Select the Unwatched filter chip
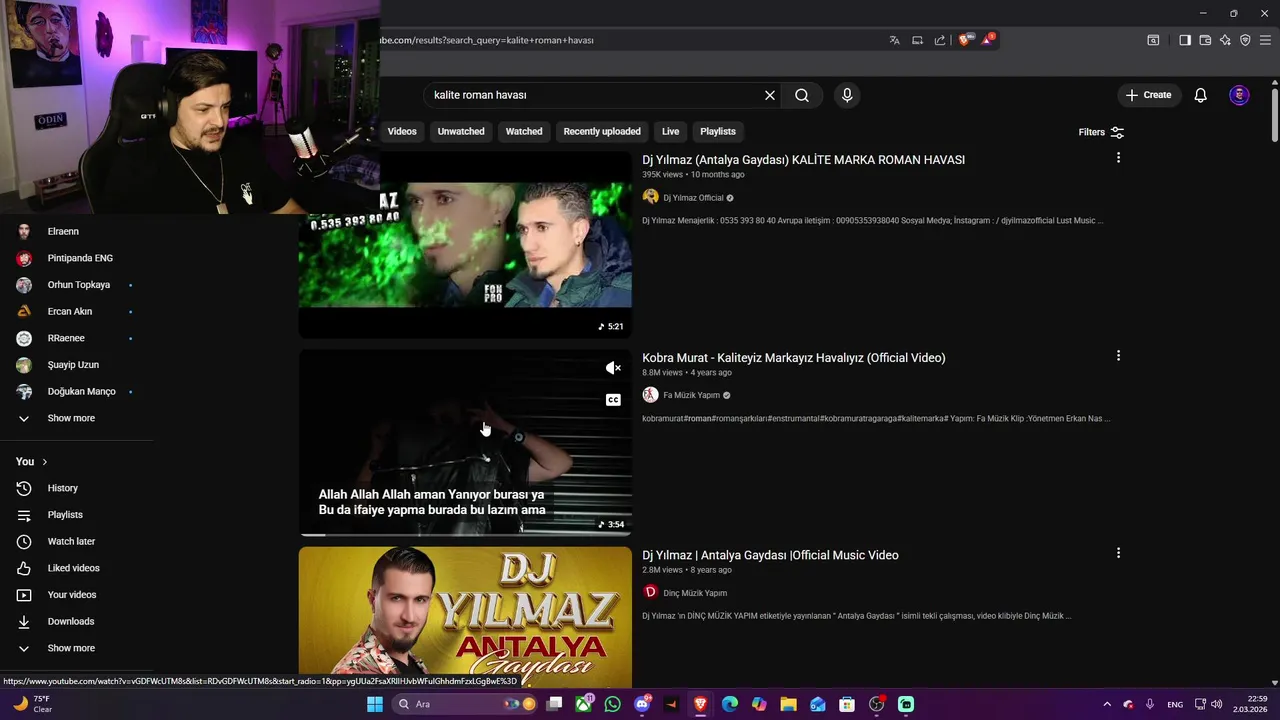The width and height of the screenshot is (1280, 720). click(x=461, y=131)
